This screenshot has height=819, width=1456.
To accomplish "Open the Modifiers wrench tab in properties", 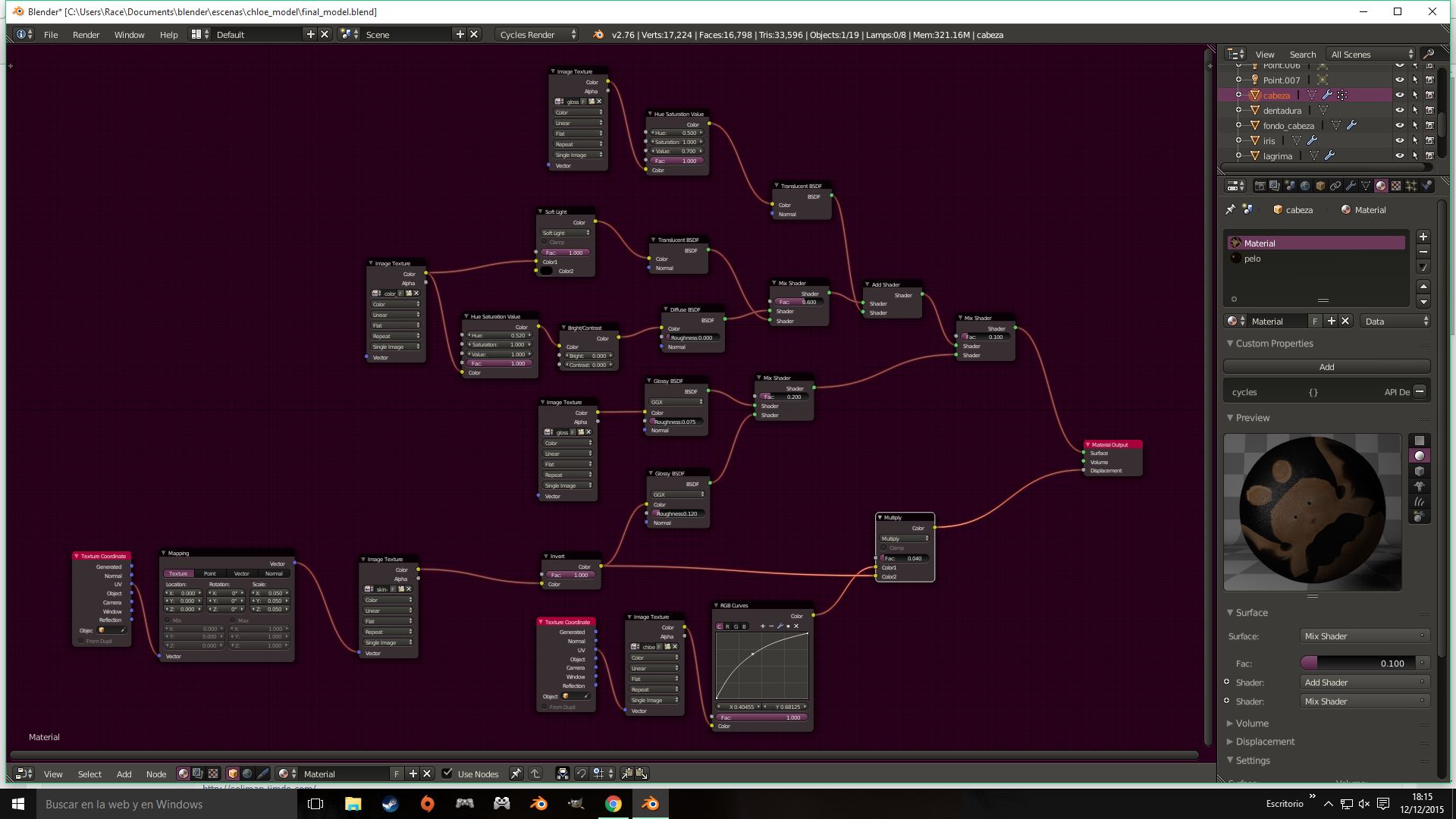I will point(1351,186).
